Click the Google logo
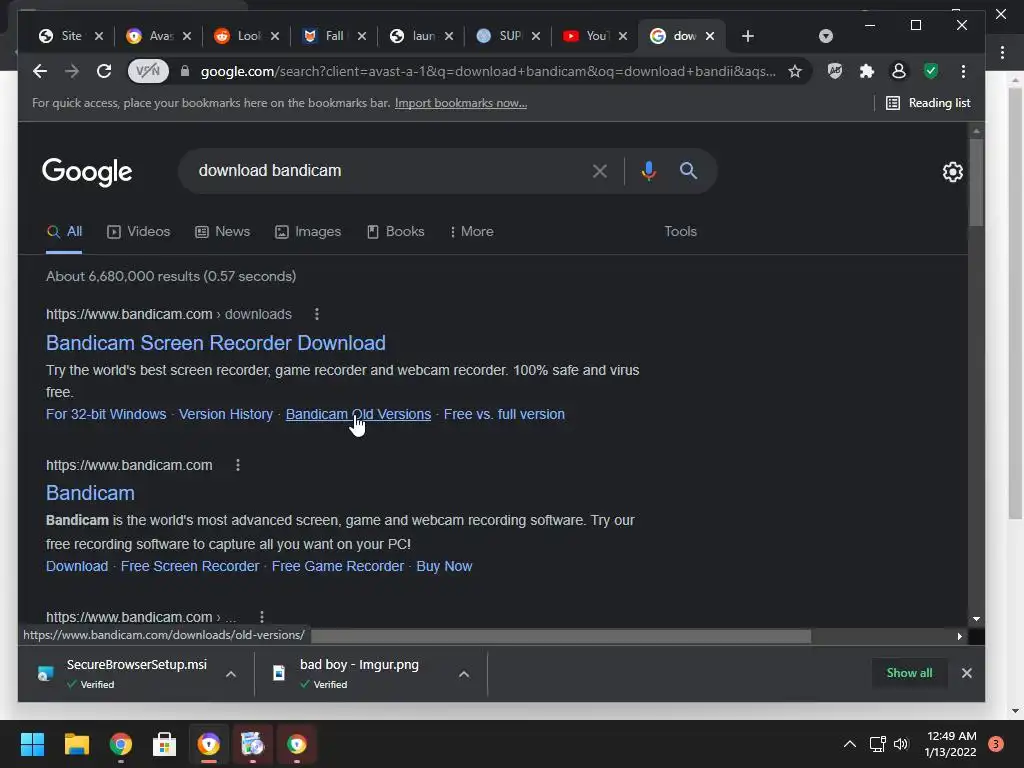 (x=87, y=172)
